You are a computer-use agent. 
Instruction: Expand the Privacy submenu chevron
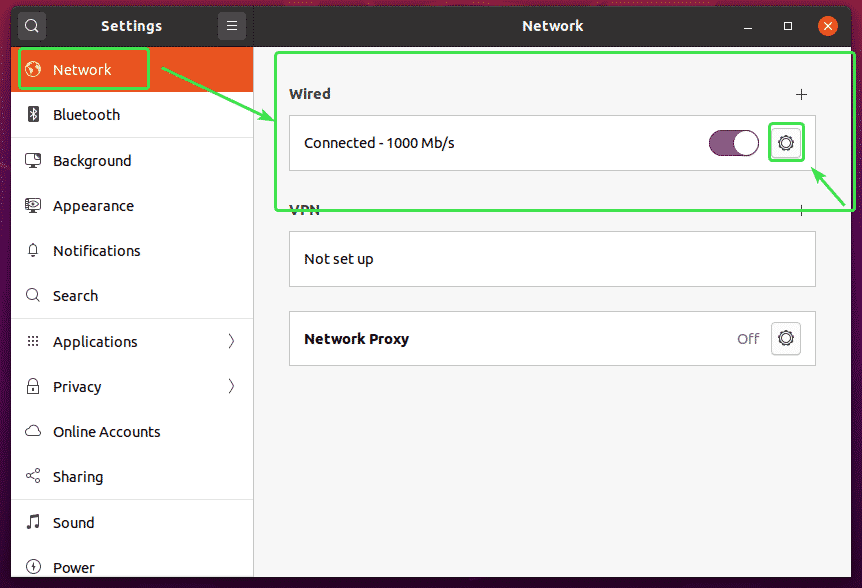point(232,386)
